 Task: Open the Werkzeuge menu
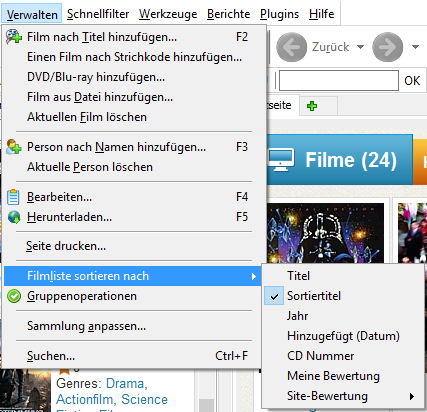point(168,14)
